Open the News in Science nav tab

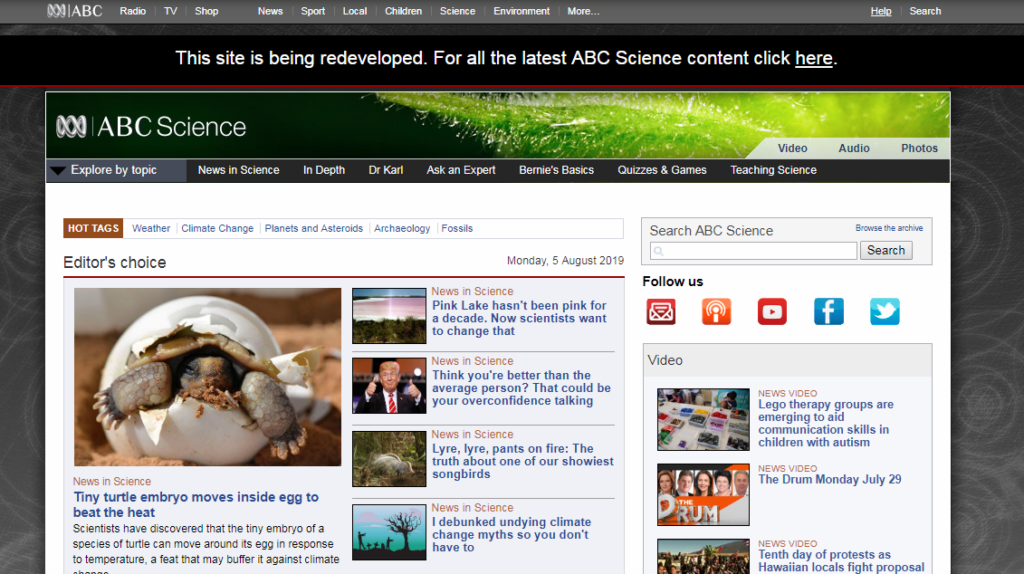click(238, 170)
